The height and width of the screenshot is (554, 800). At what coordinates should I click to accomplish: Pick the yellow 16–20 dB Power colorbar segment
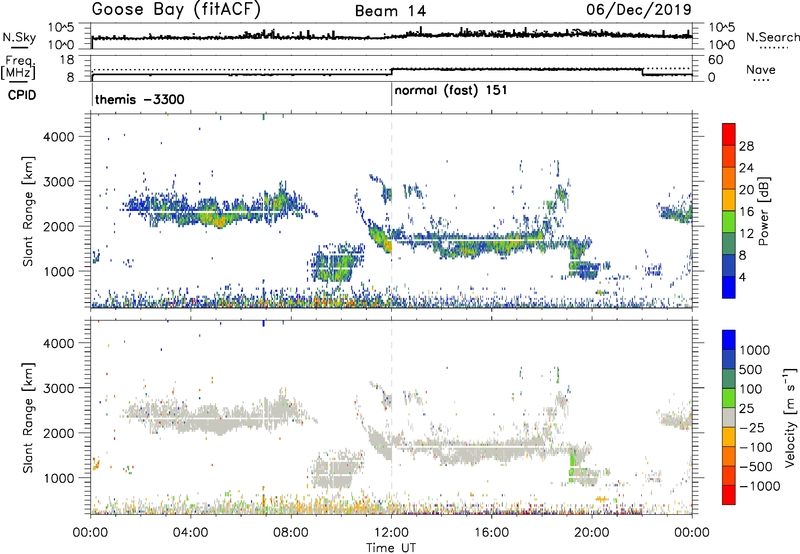[x=729, y=200]
